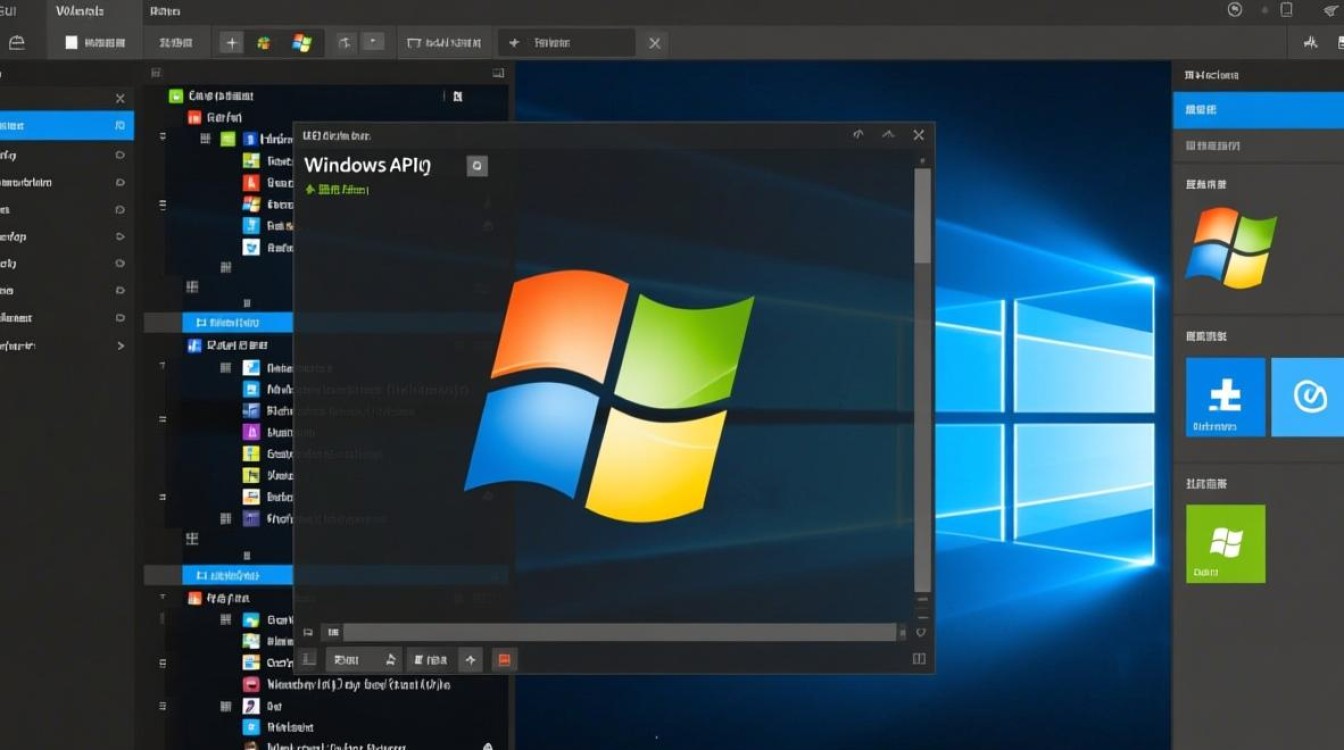The width and height of the screenshot is (1344, 750).
Task: Click the small colored Windows icon in the toolbar
Action: [x=265, y=42]
